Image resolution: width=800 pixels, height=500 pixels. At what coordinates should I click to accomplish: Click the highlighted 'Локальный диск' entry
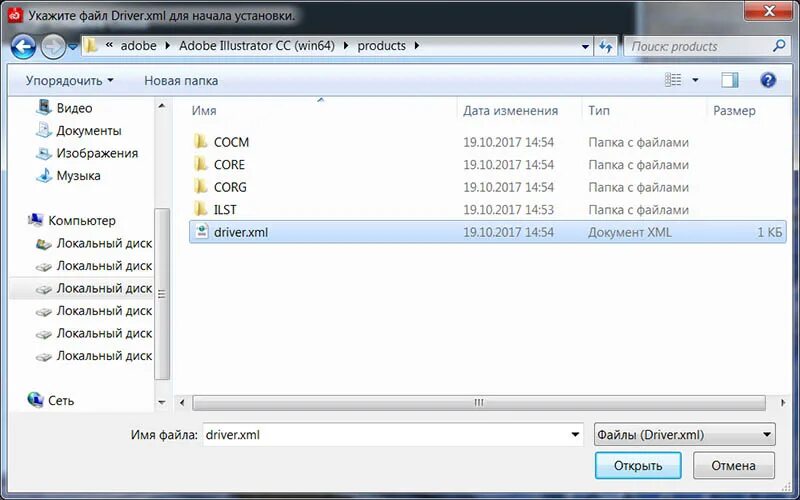[x=82, y=288]
